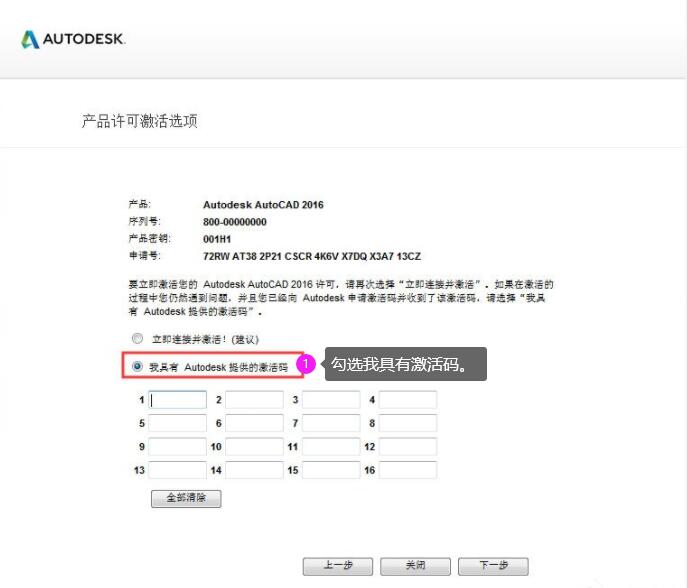Focus activation code field 10
Screen dimensions: 687x588
tap(254, 446)
